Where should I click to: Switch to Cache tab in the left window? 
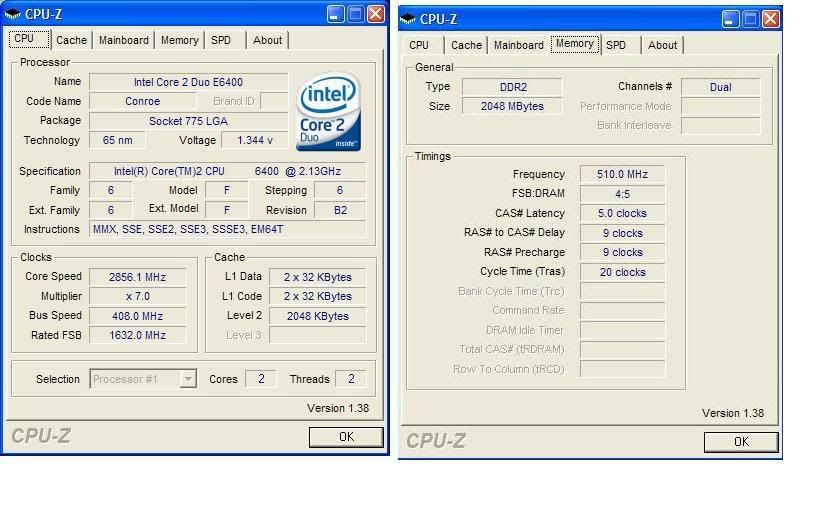(x=71, y=40)
